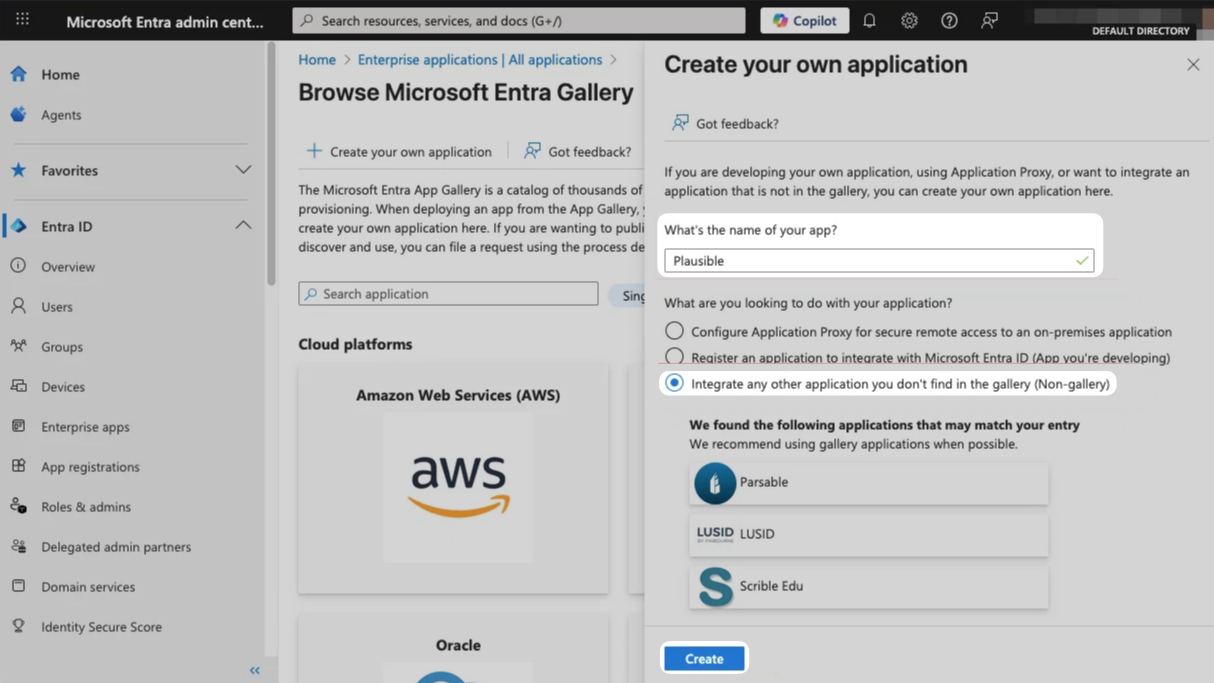Image resolution: width=1214 pixels, height=683 pixels.
Task: Open Overview in the sidebar
Action: pos(68,267)
